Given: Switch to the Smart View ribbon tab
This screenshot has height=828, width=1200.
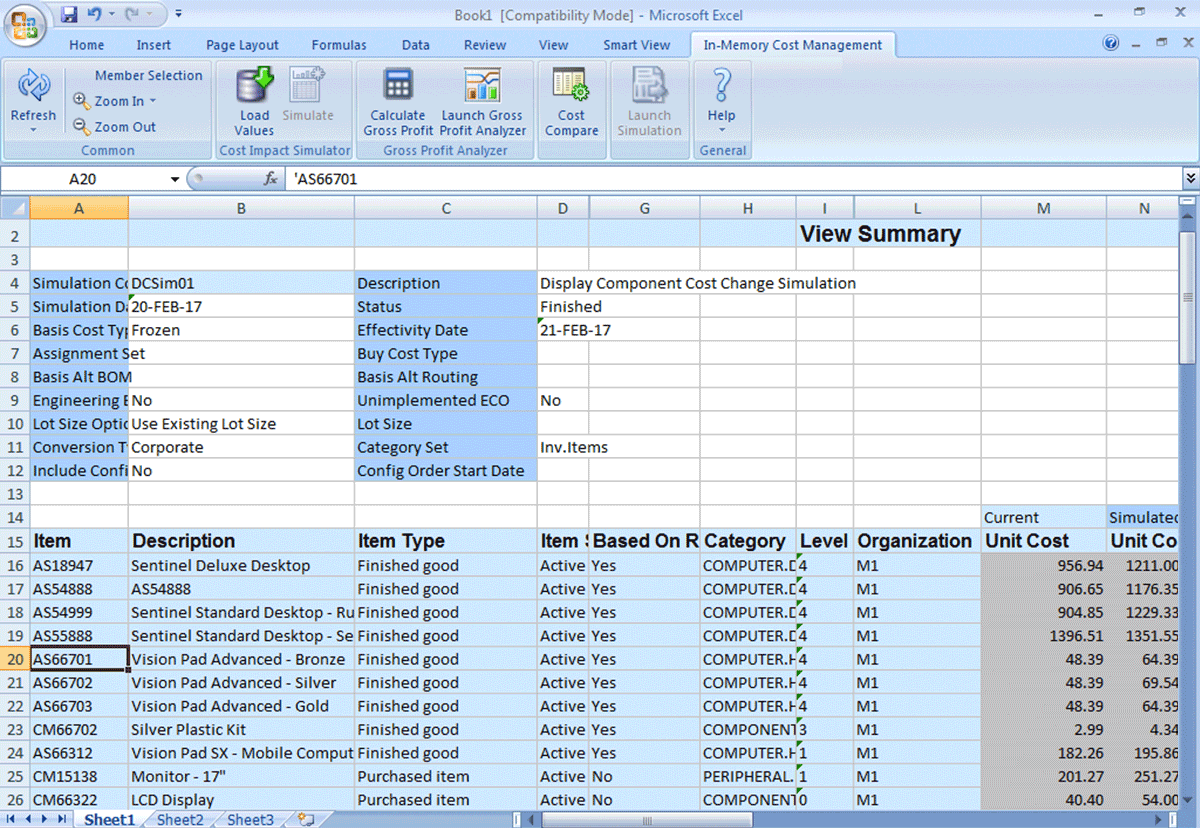Looking at the screenshot, I should pos(636,45).
